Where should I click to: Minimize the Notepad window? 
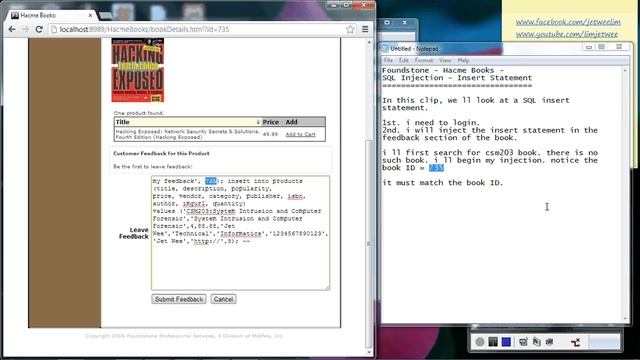589,47
